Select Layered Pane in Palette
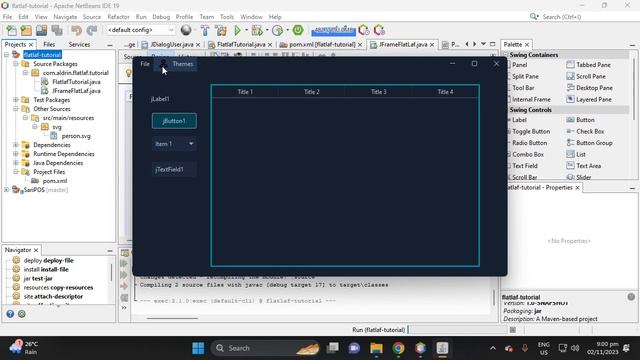The height and width of the screenshot is (360, 640). pos(589,99)
